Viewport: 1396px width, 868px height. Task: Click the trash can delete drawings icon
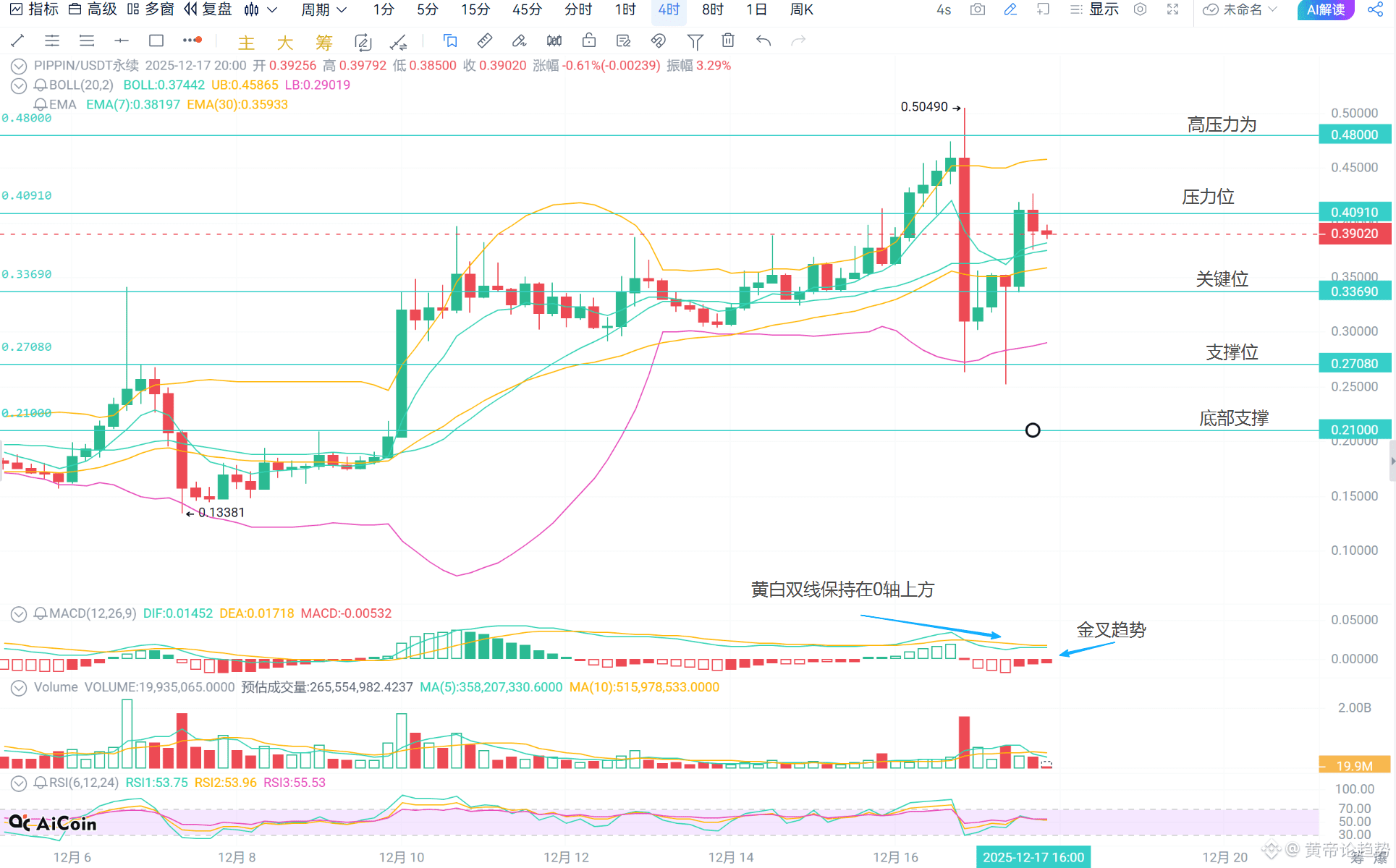click(x=728, y=41)
